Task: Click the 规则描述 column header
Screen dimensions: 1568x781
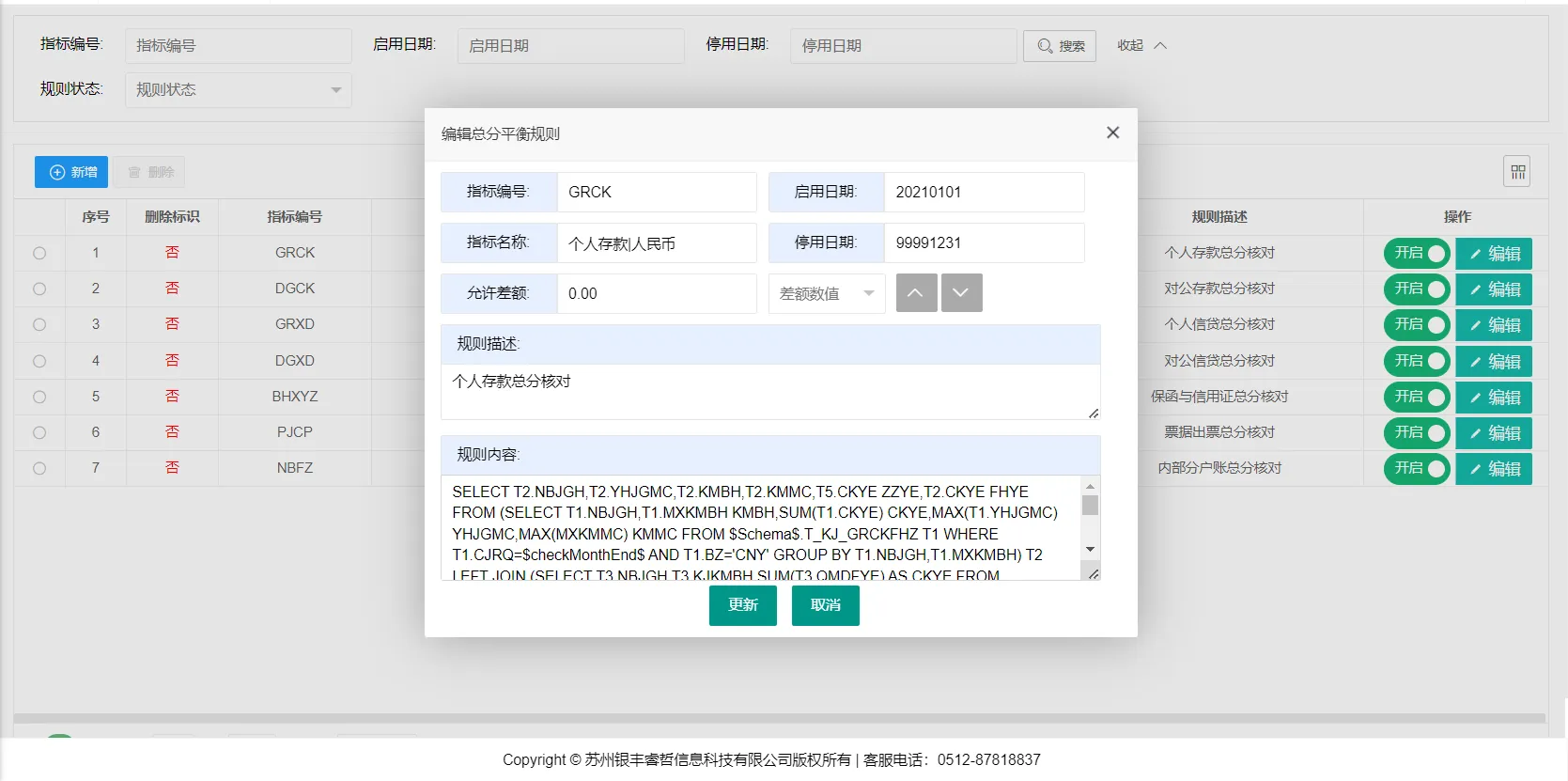Action: click(x=1219, y=217)
